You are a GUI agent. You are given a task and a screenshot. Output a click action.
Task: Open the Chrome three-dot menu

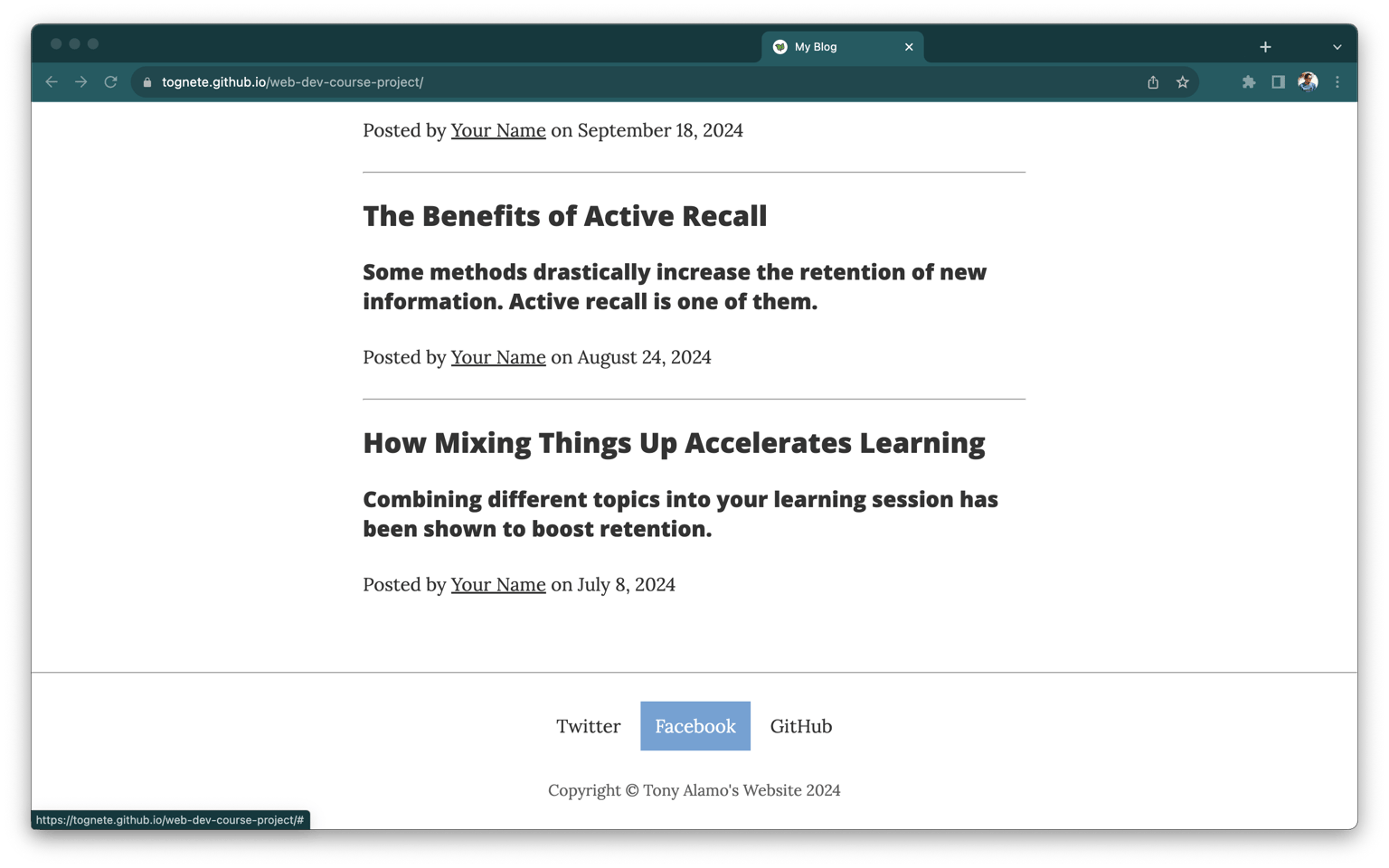[1337, 82]
